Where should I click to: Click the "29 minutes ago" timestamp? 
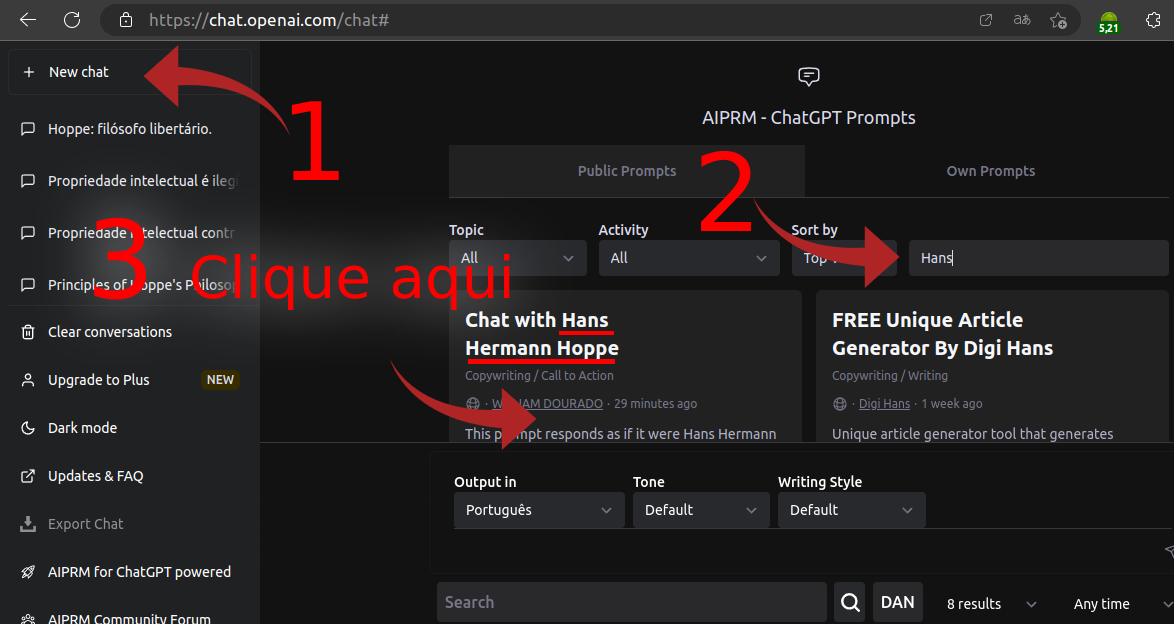(655, 403)
